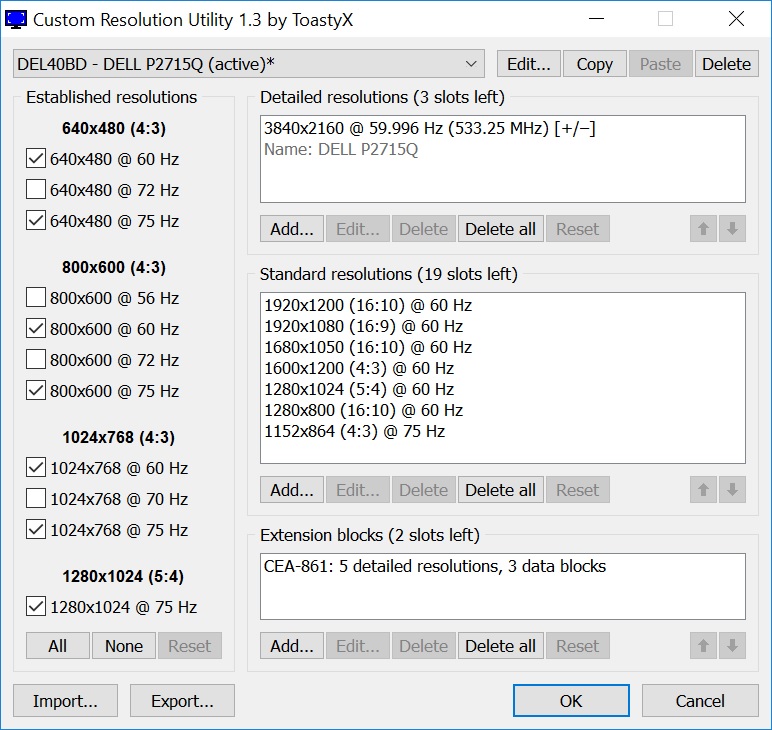Uncheck 640x480 @ 60 Hz checkbox
The height and width of the screenshot is (730, 772).
point(36,159)
